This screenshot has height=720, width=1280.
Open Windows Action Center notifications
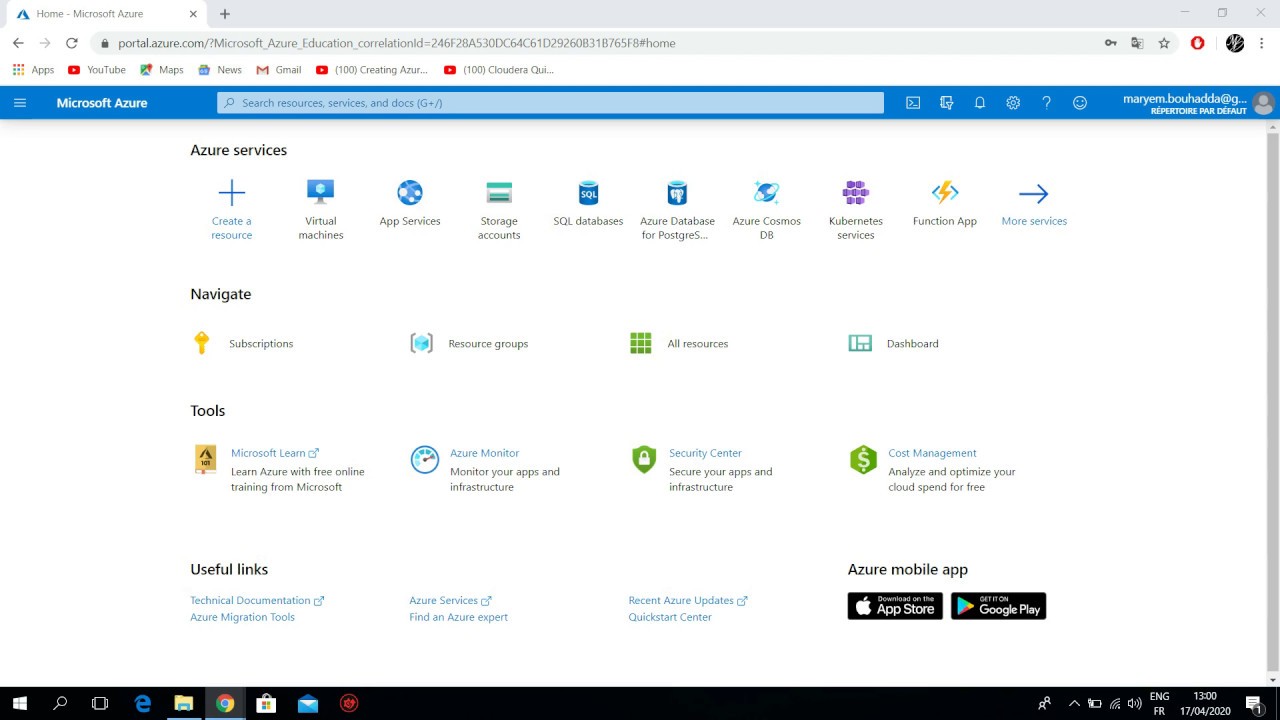[x=1253, y=703]
